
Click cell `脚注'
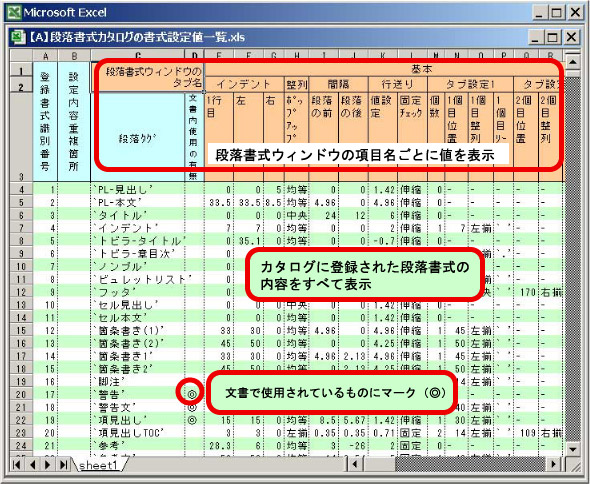click(138, 382)
